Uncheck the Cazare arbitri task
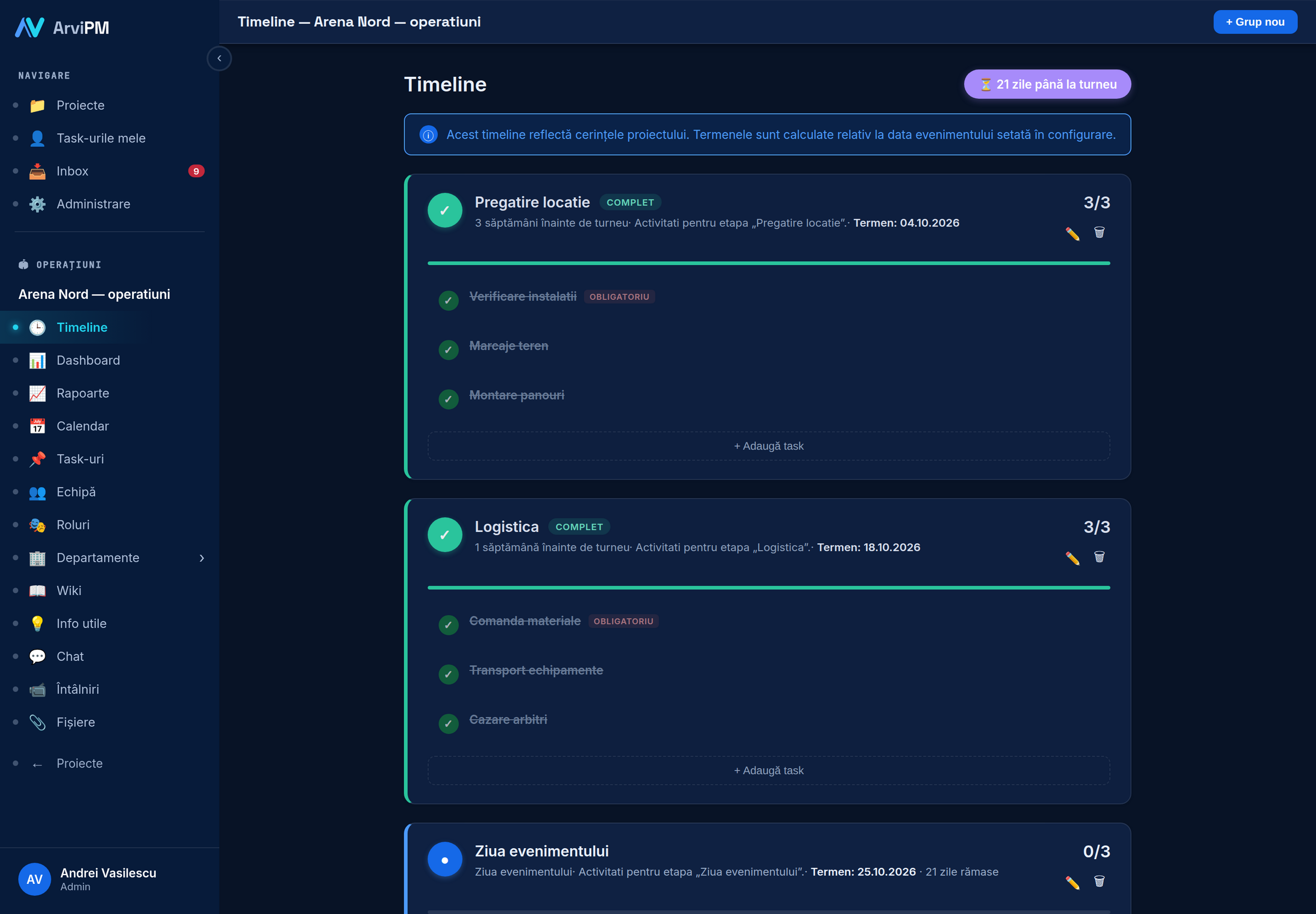The height and width of the screenshot is (914, 1316). point(449,724)
